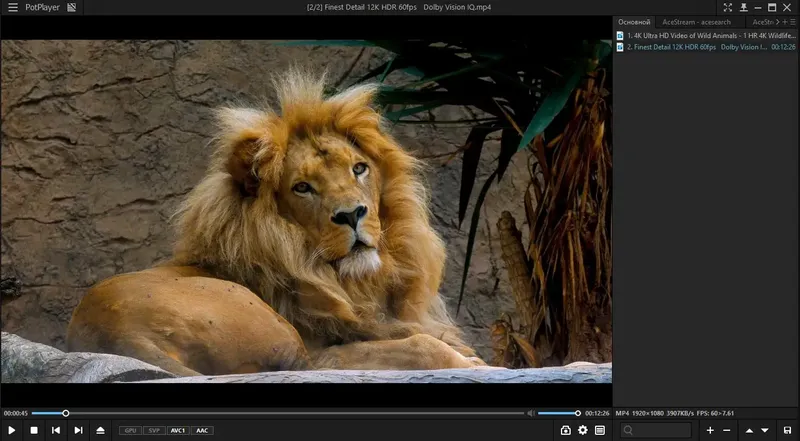The image size is (800, 441).
Task: Mute audio using the speaker icon
Action: (x=531, y=413)
